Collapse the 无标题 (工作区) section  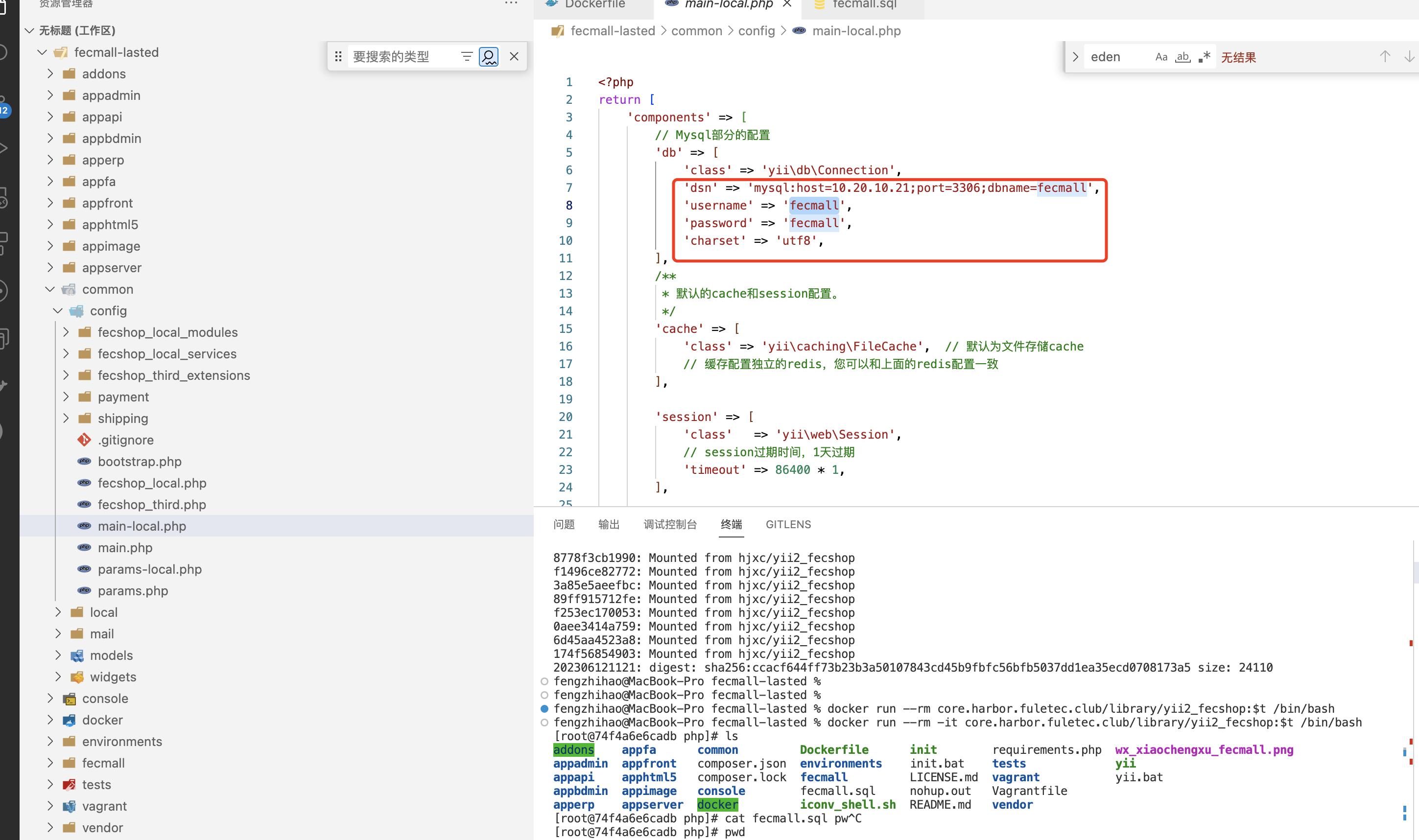tap(29, 30)
